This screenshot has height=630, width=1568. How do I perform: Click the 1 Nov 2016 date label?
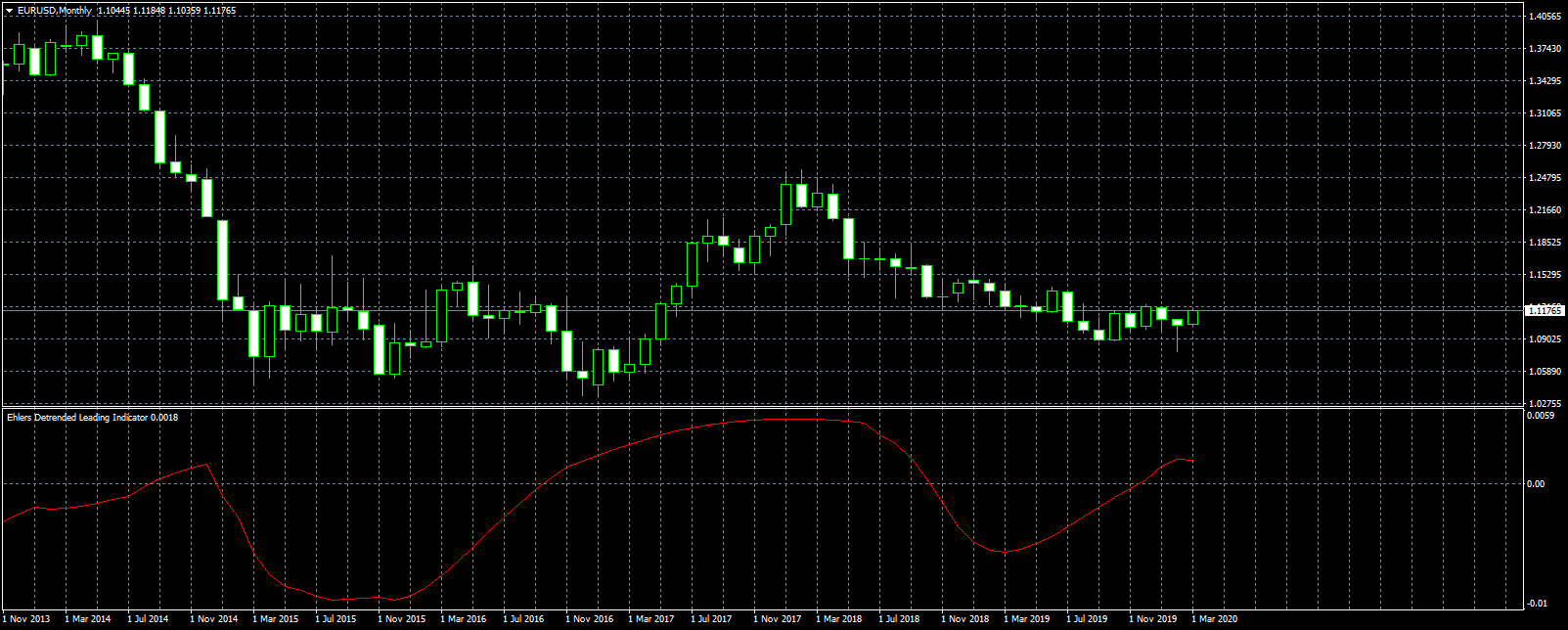point(590,619)
